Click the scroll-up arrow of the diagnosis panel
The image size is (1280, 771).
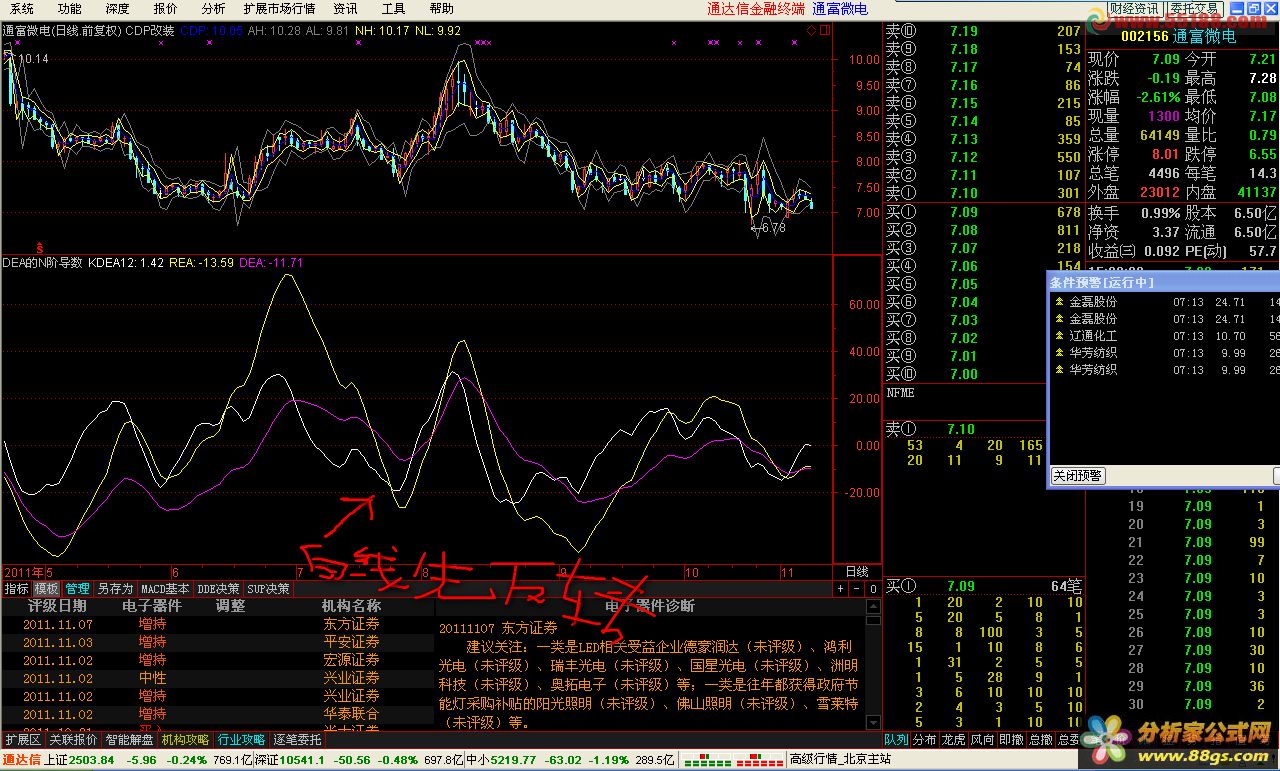click(x=871, y=606)
